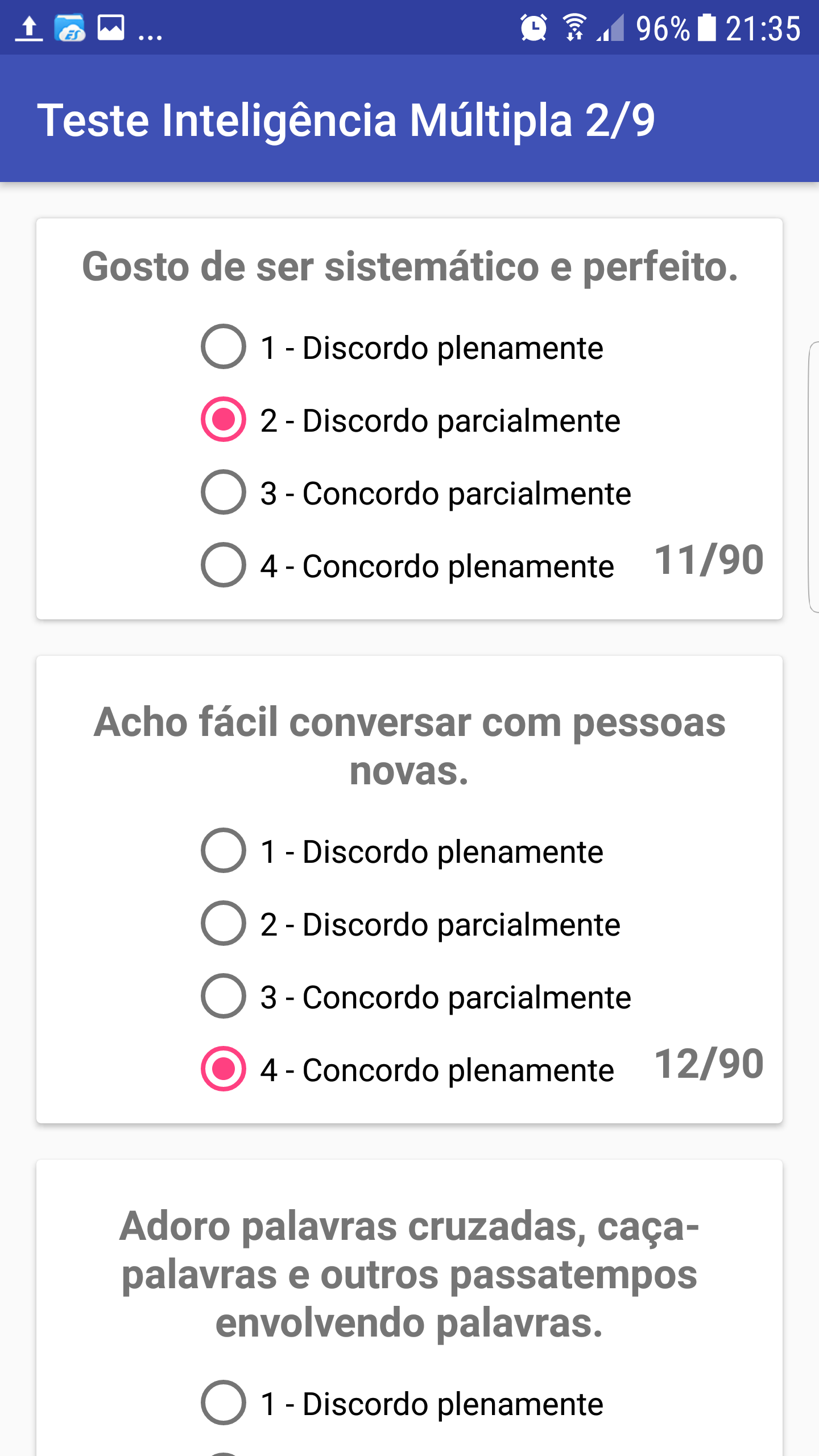Tap the battery status icon
This screenshot has width=819, height=1456.
coord(706,27)
